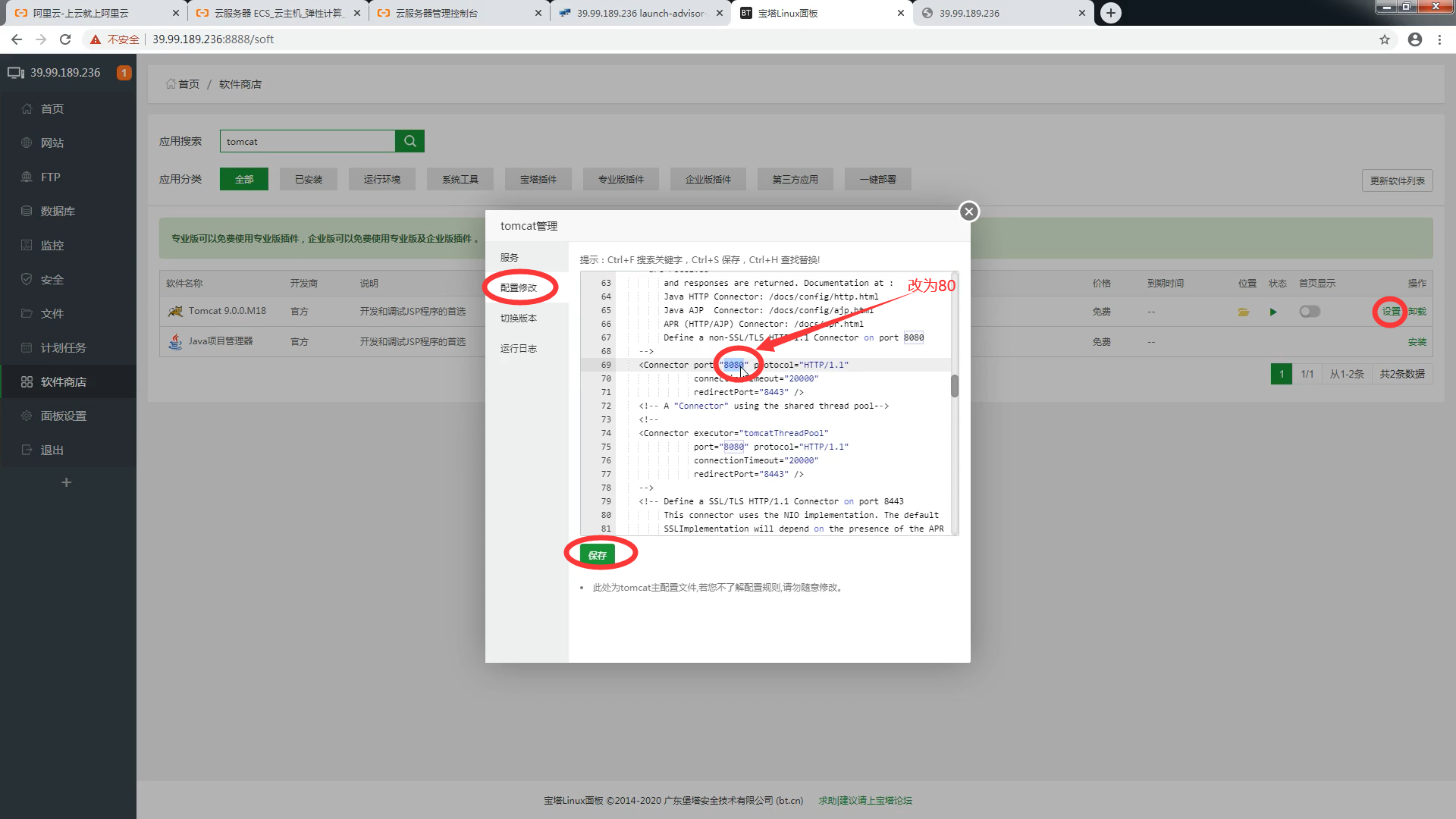Toggle 首页显示 switch for Tomcat

click(1310, 312)
